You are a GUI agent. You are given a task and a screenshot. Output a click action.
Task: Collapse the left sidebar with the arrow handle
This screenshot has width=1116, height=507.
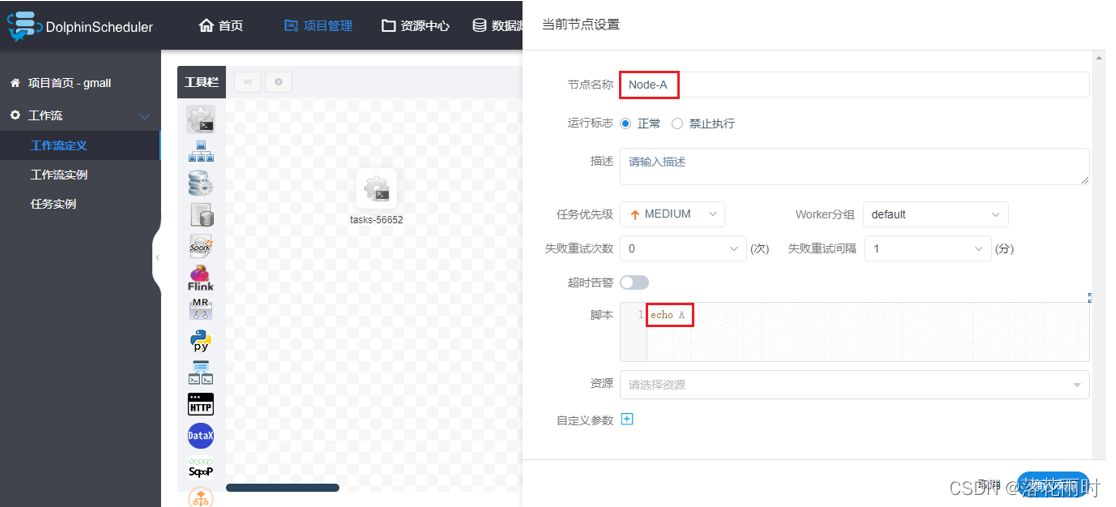pyautogui.click(x=157, y=257)
